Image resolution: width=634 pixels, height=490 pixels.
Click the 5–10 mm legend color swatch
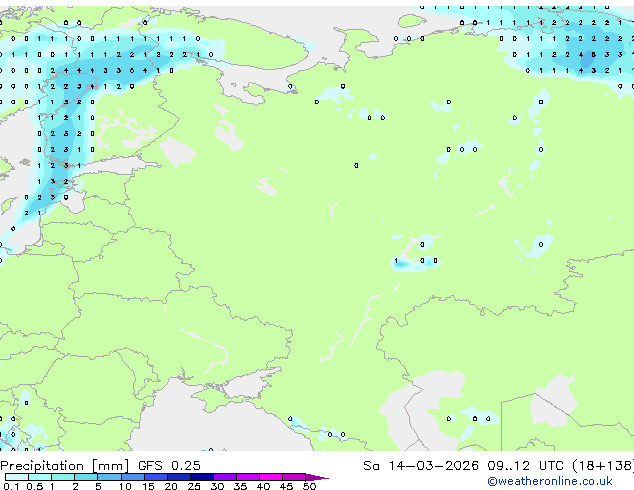point(109,477)
